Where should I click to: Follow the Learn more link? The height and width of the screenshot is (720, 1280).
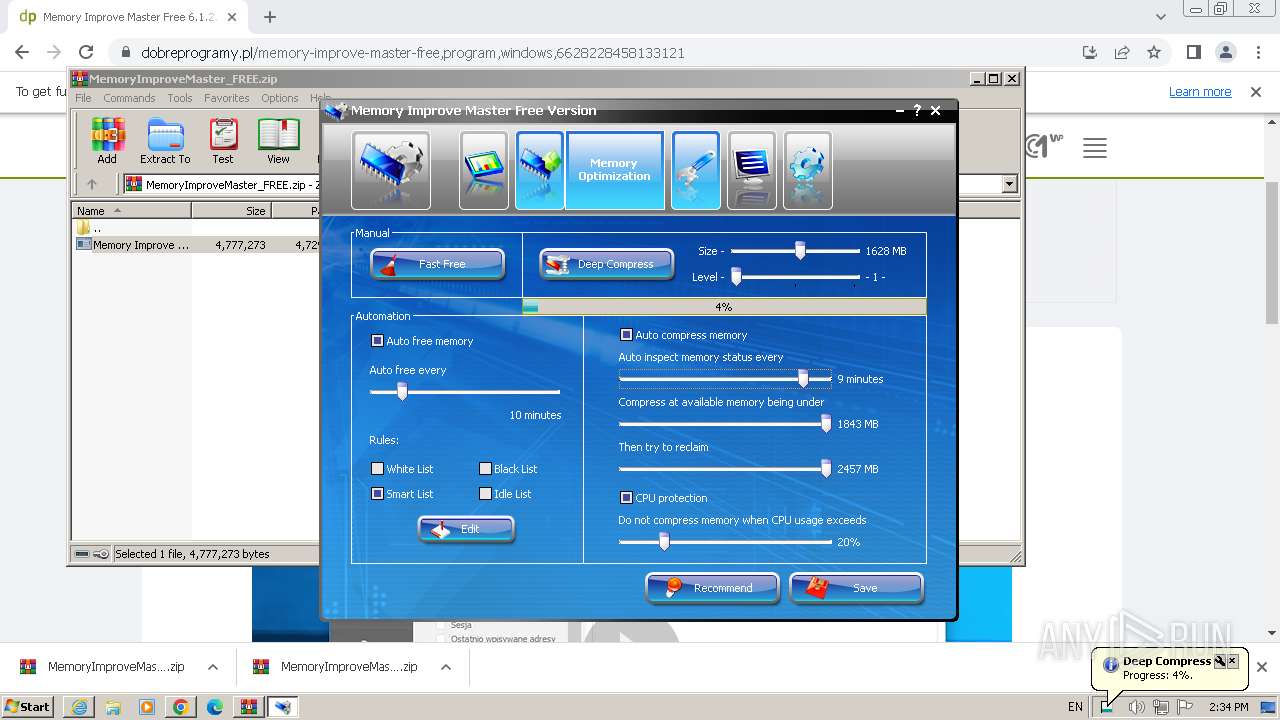click(1200, 92)
